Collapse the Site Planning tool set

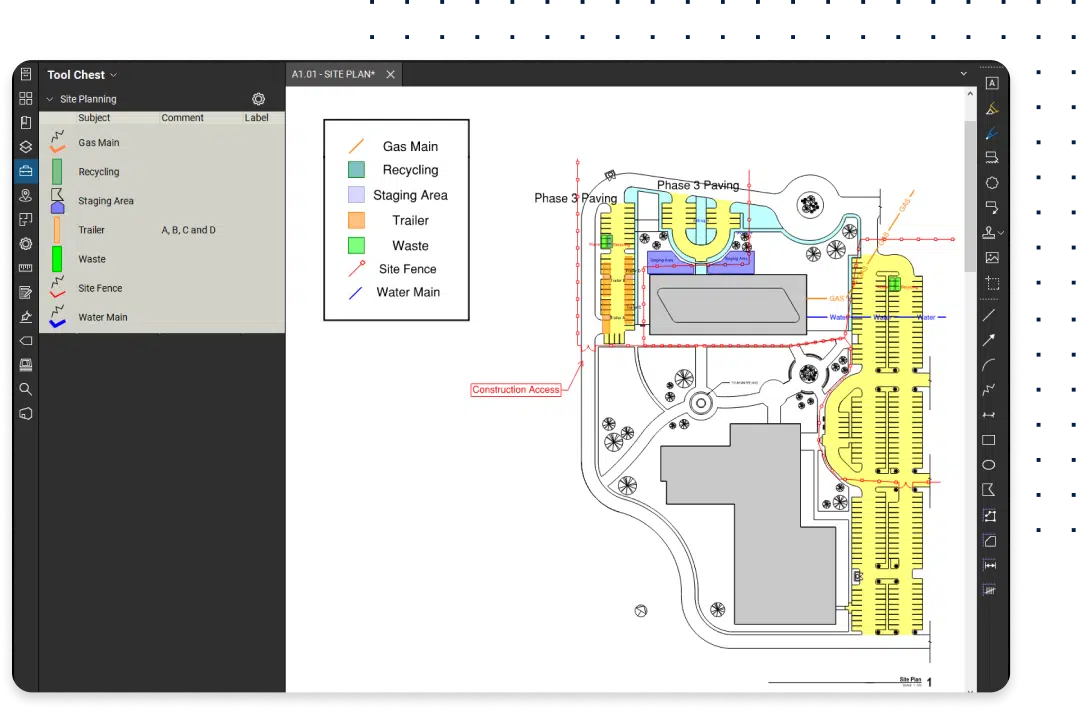click(x=50, y=99)
